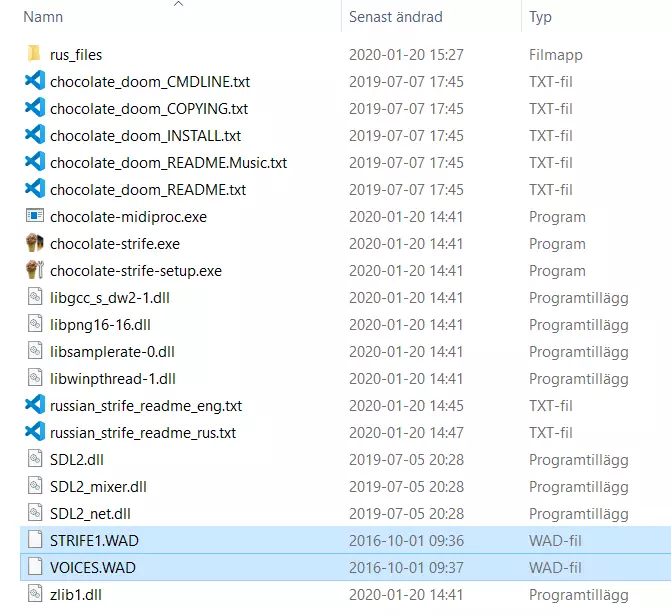
Task: Click the icon beside russian_strife_readme_eng.txt
Action: 35,404
